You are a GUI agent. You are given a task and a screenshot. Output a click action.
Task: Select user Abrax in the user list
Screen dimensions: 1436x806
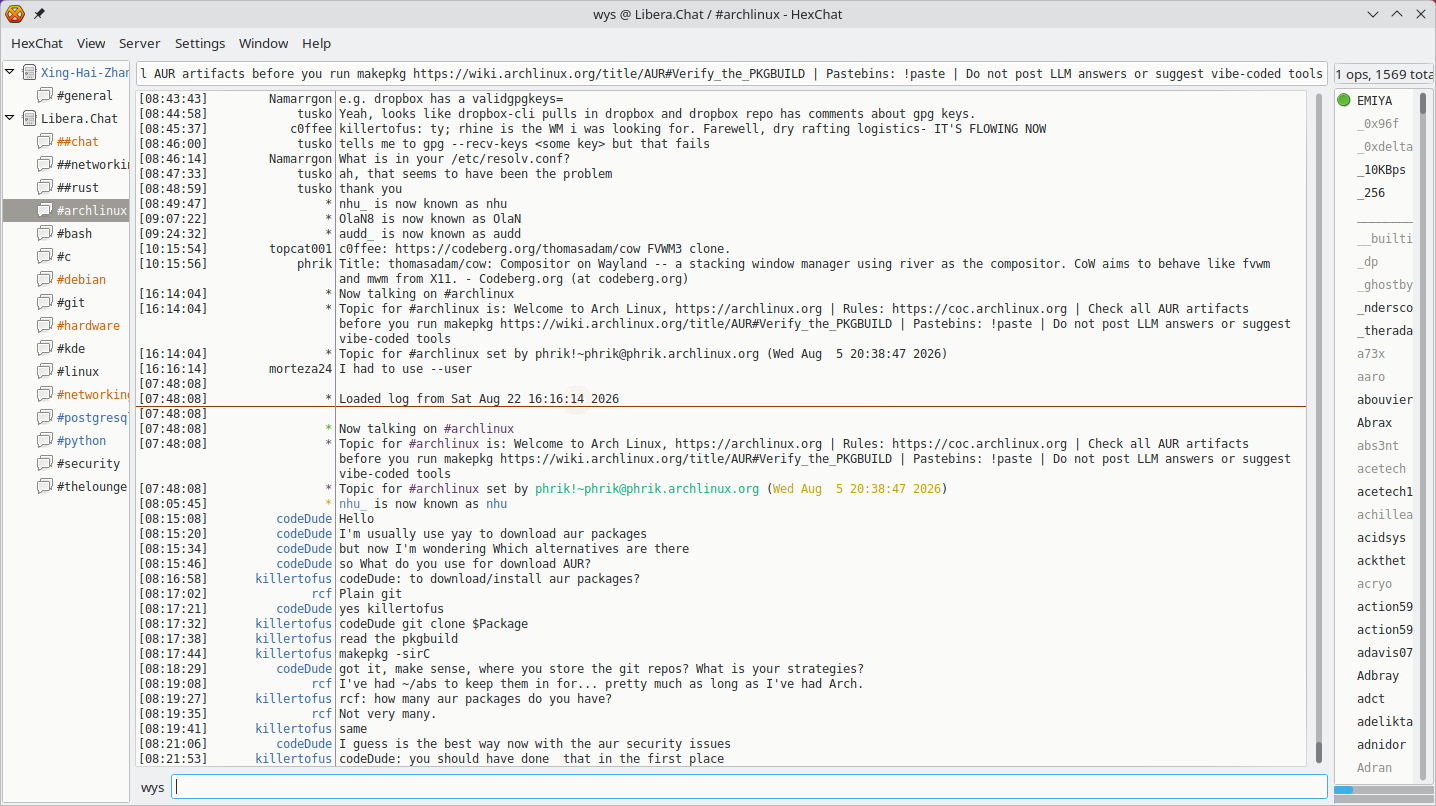click(1374, 423)
